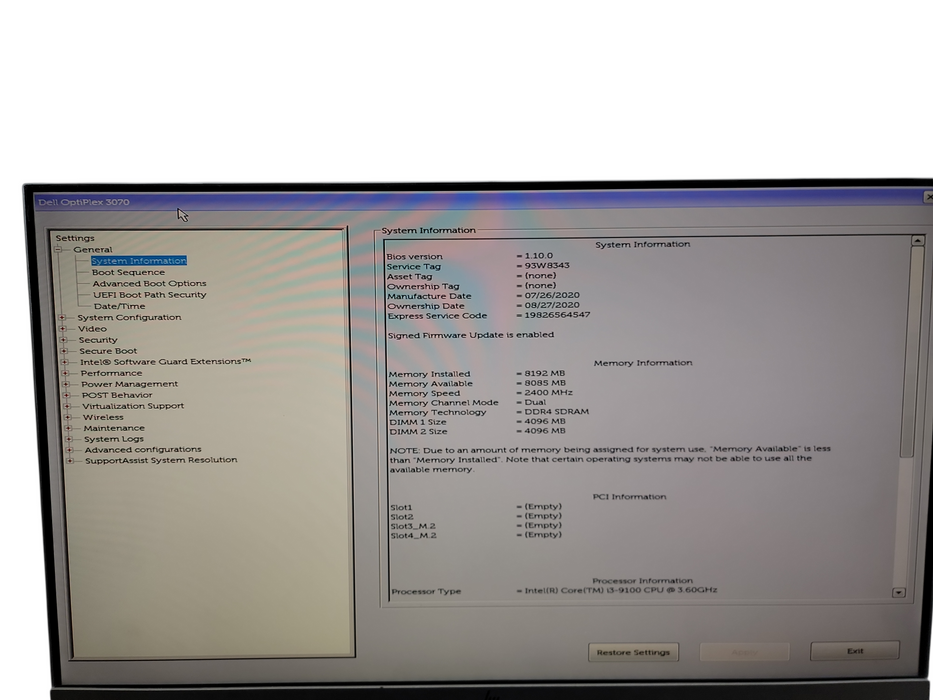Open Date/Time settings
Image resolution: width=933 pixels, height=700 pixels.
point(119,306)
